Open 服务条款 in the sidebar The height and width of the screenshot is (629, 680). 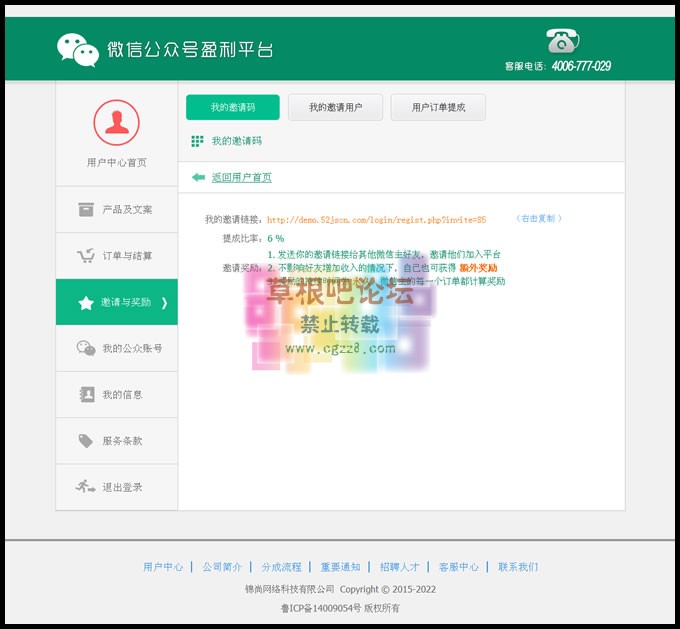(117, 441)
